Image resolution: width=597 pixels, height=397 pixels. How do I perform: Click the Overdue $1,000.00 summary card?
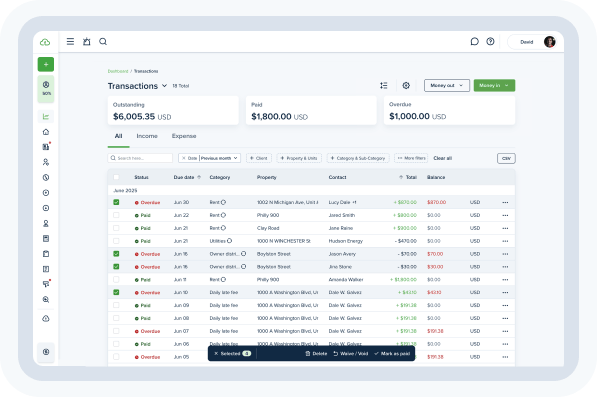449,110
